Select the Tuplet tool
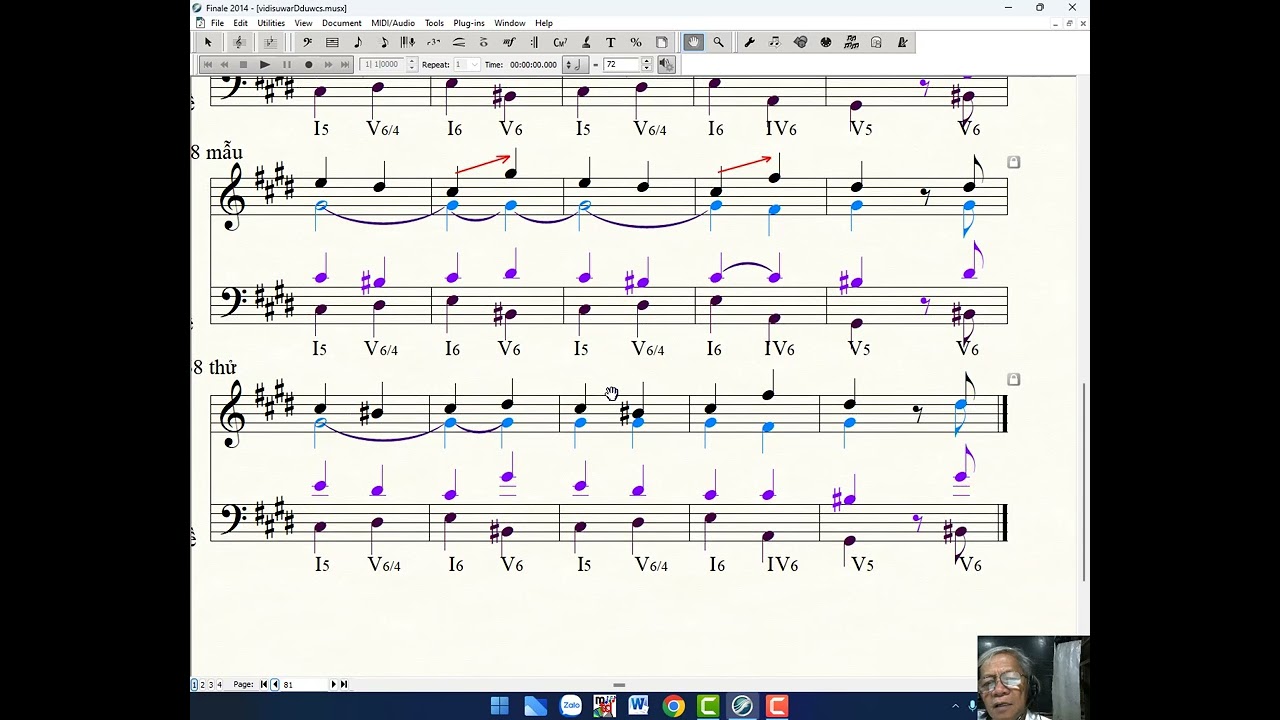1280x720 pixels. [x=433, y=42]
